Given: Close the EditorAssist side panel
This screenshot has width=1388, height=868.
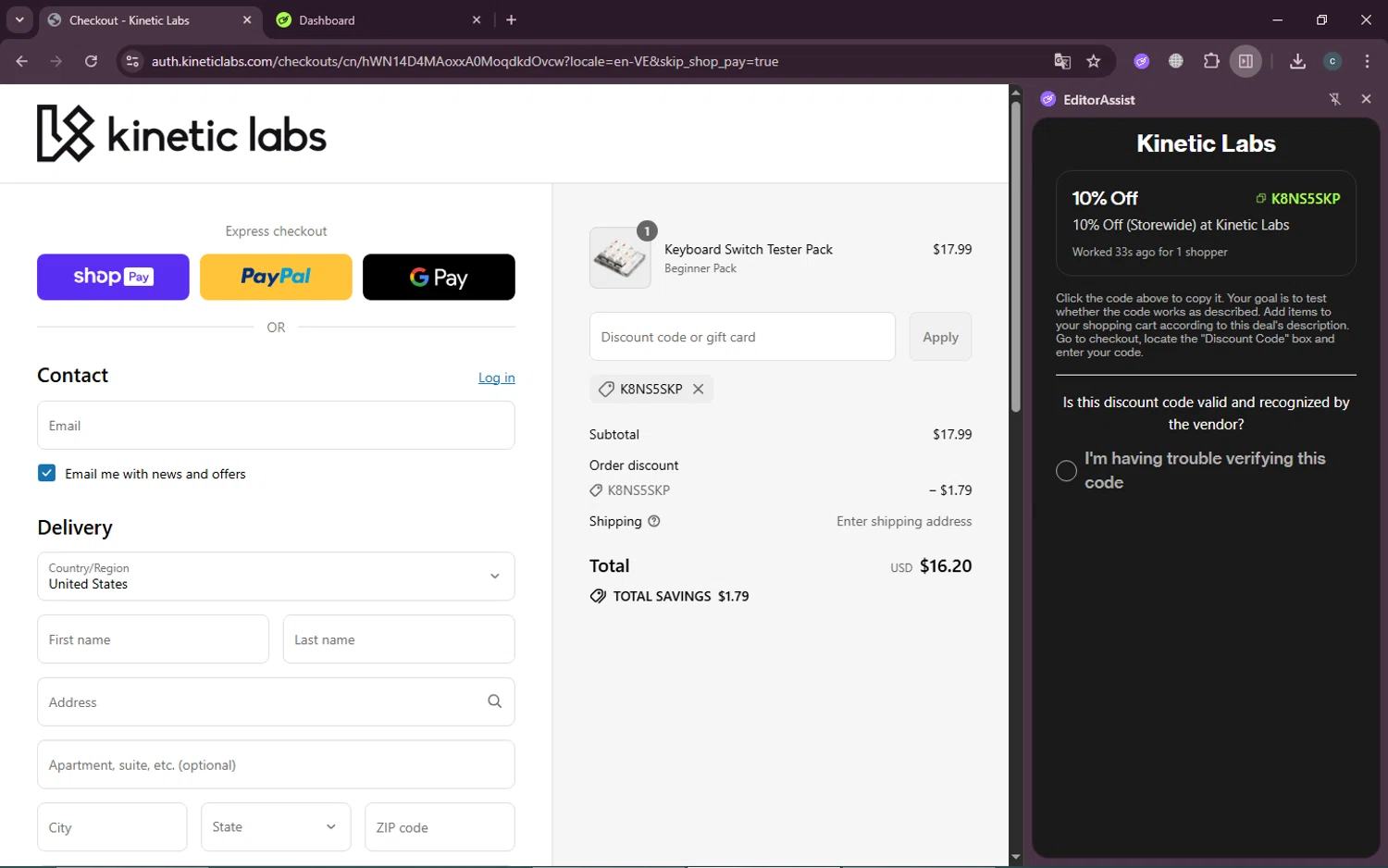Looking at the screenshot, I should (x=1366, y=99).
